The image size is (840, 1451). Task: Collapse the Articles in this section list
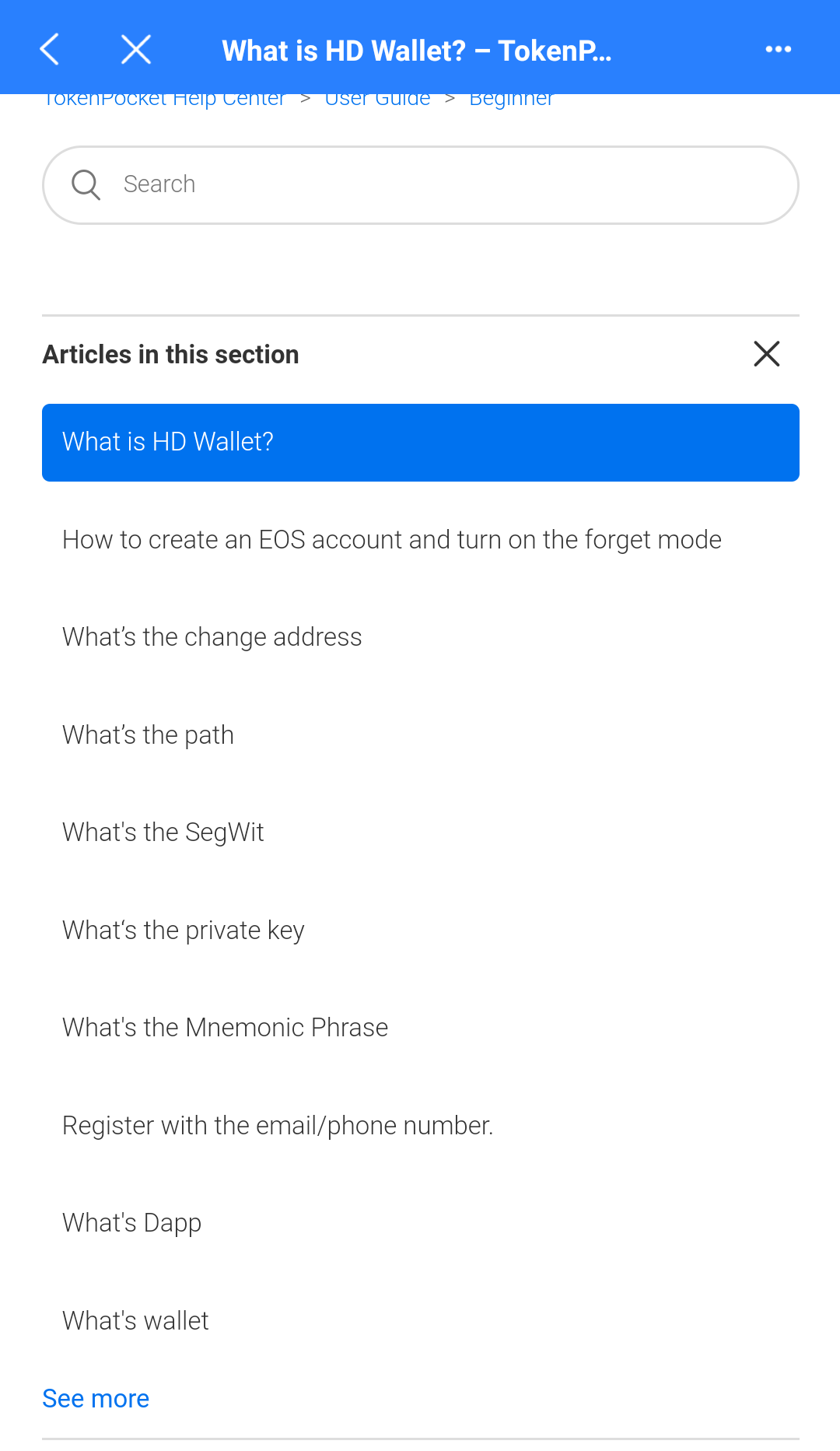766,354
